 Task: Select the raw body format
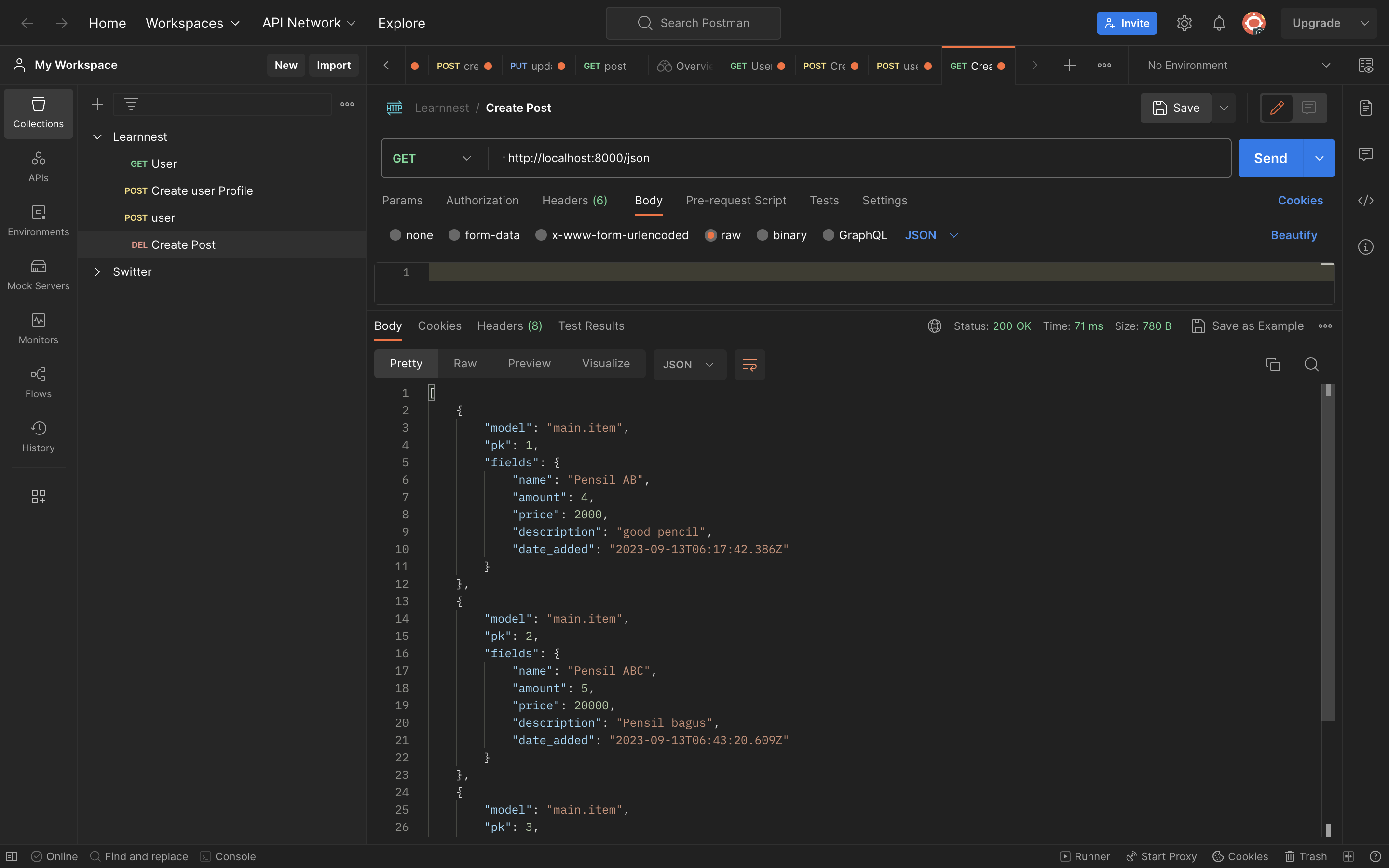[722, 235]
